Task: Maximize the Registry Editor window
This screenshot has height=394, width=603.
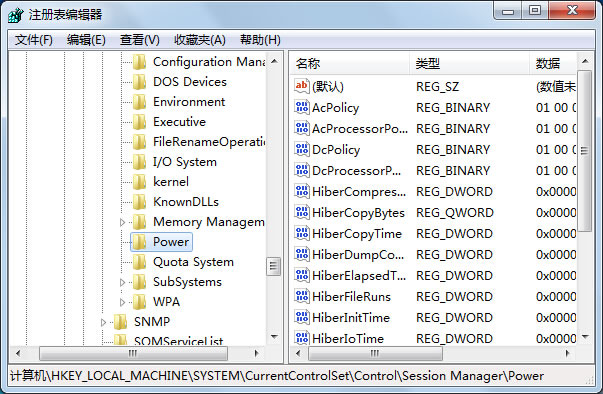Action: coord(535,10)
